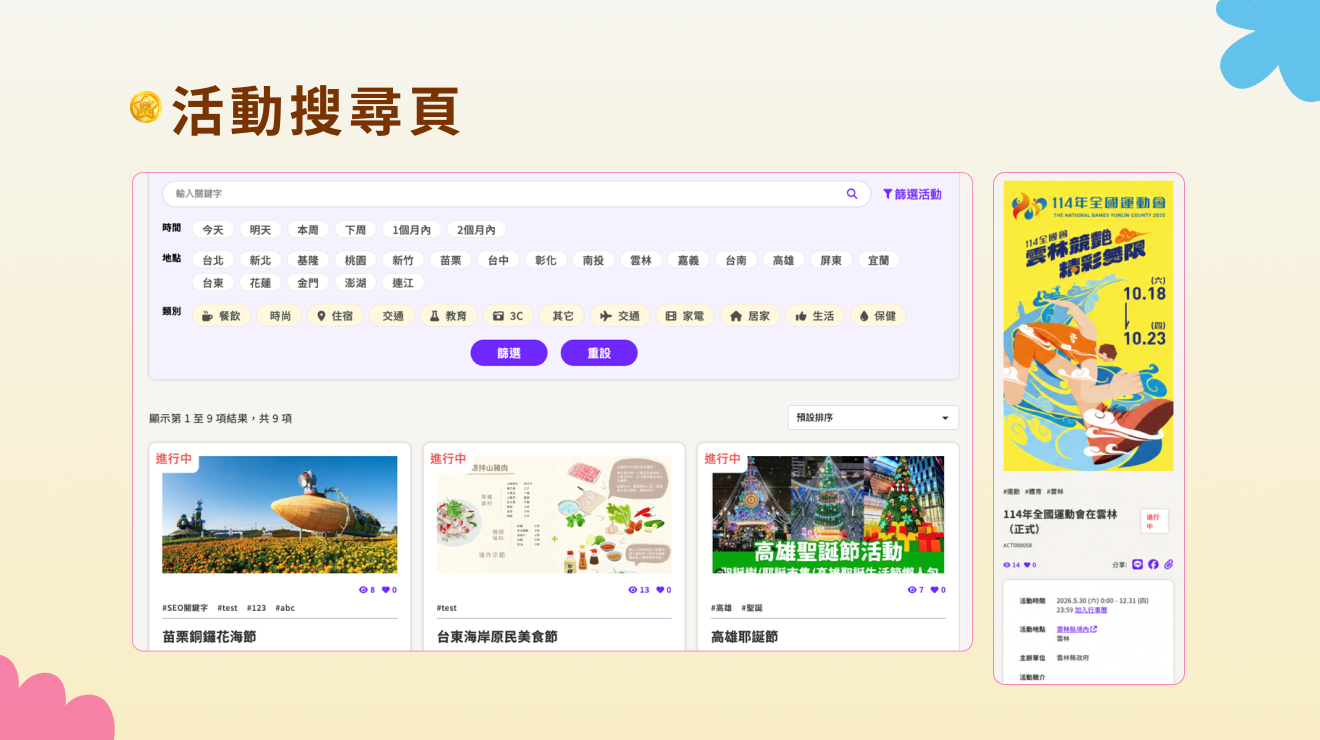
Task: Choose the 新竹 location chip
Action: pyautogui.click(x=403, y=260)
